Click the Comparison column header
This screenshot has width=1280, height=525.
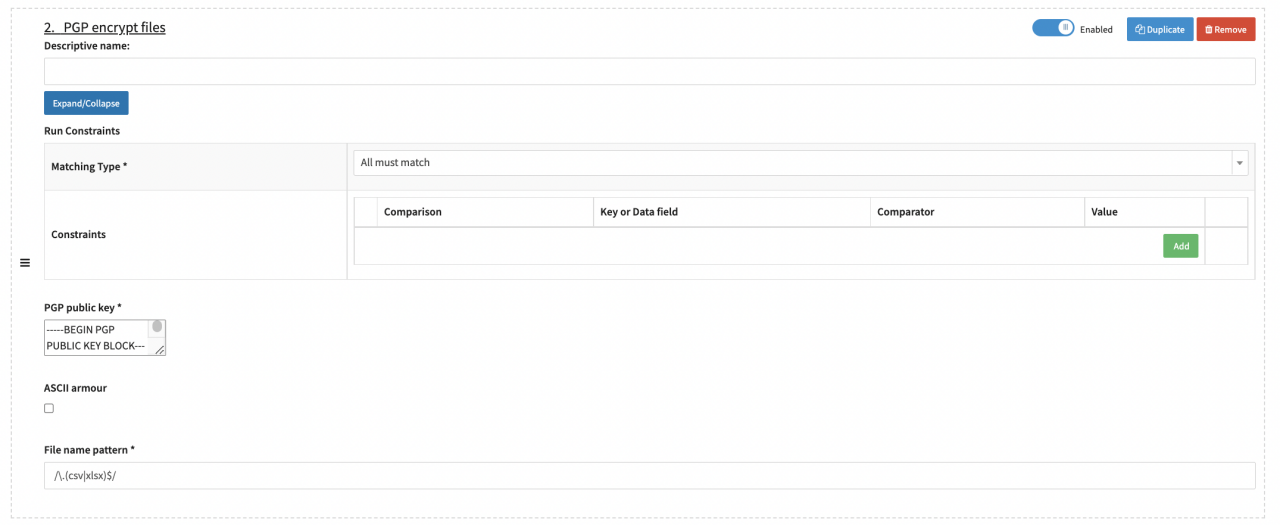tap(412, 212)
